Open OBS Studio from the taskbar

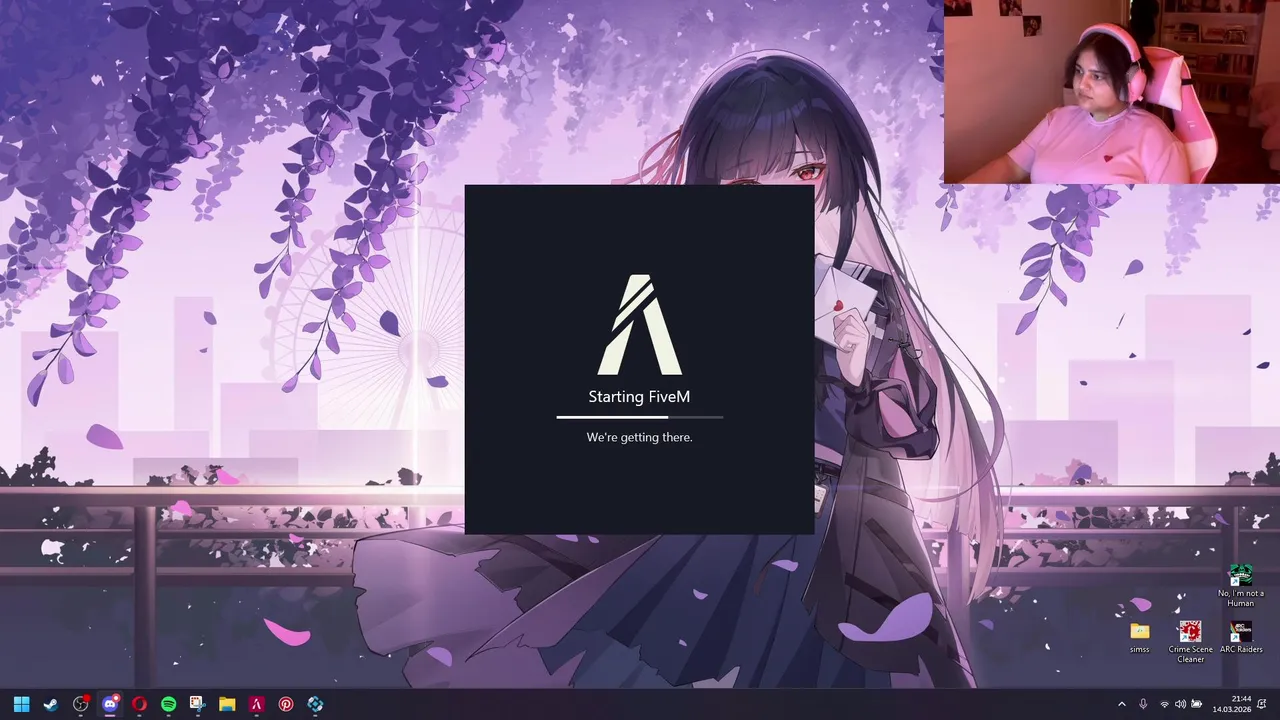80,704
